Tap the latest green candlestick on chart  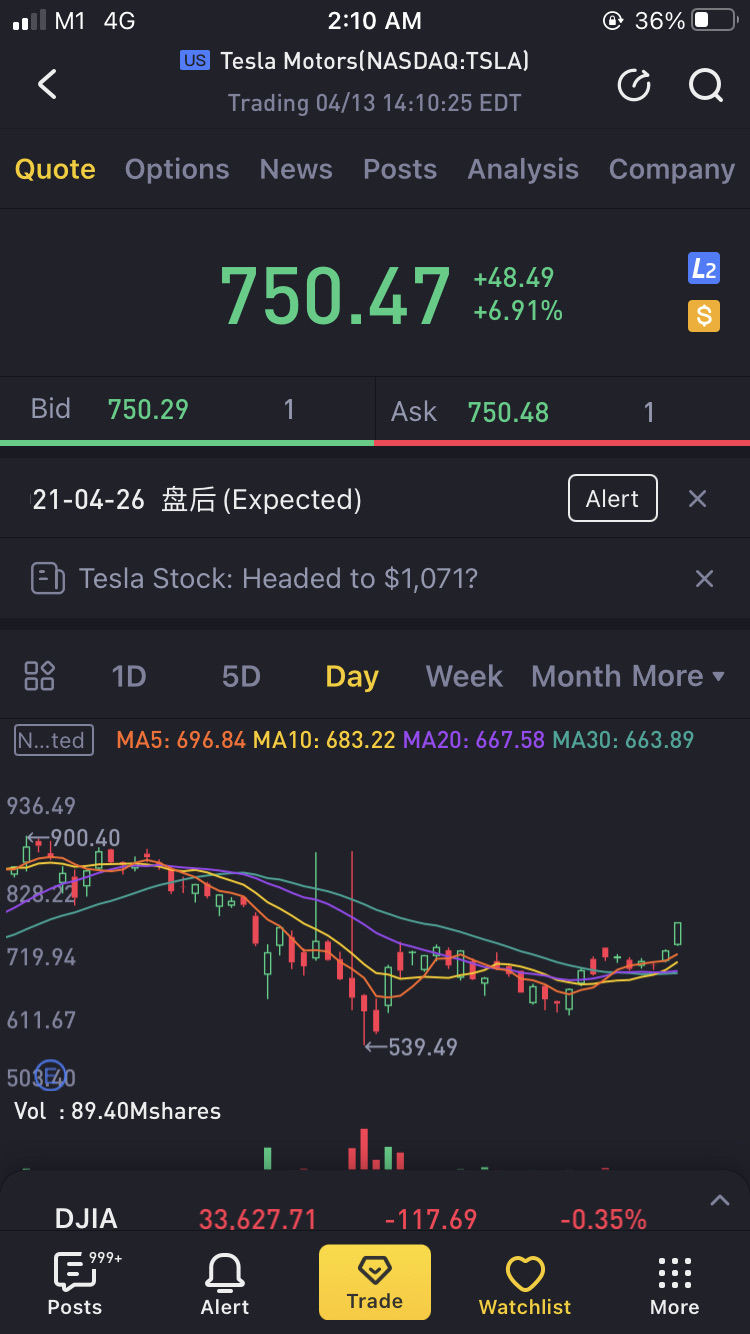(678, 934)
